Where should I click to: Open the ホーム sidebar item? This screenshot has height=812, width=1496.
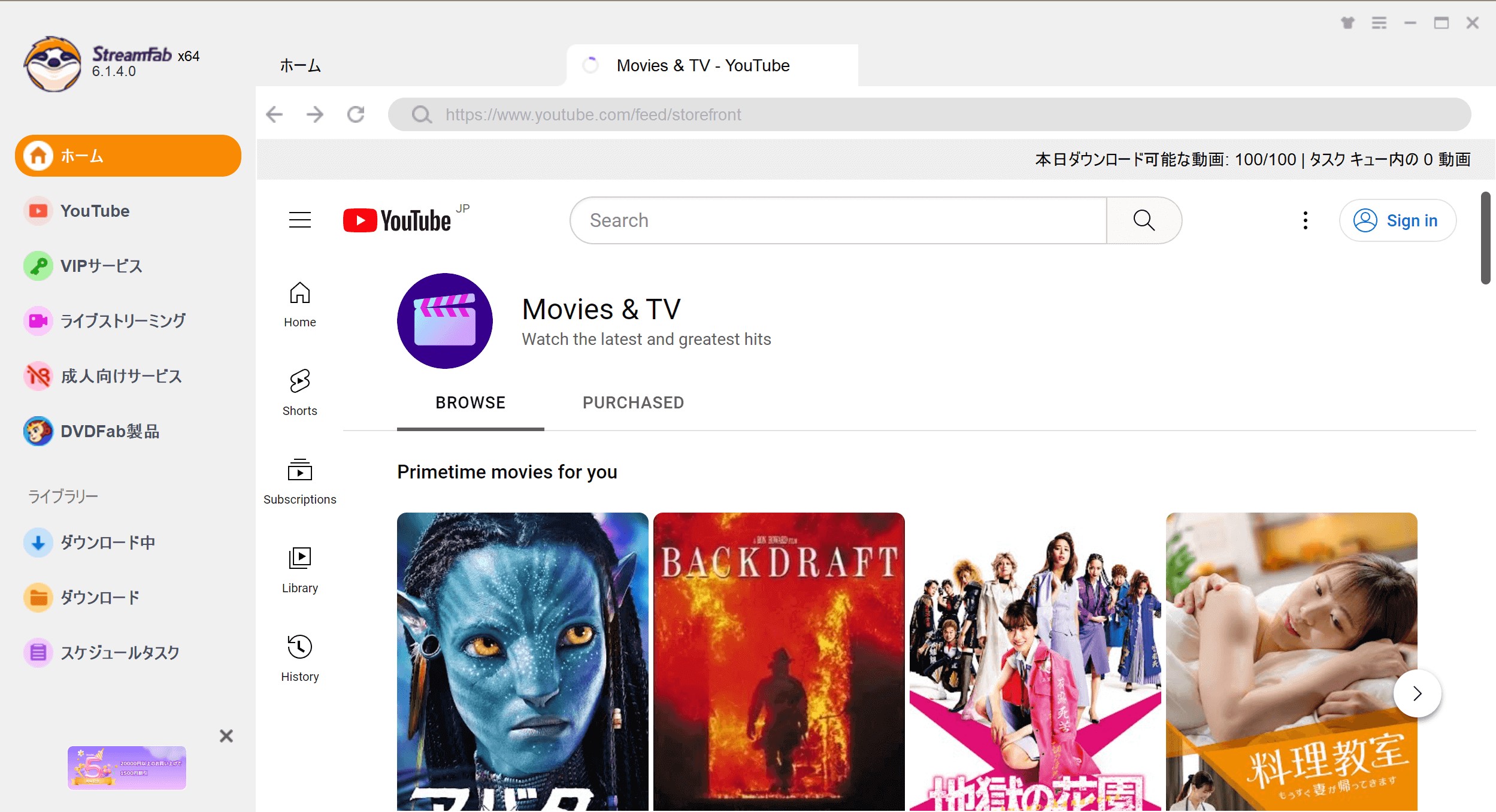[x=128, y=156]
